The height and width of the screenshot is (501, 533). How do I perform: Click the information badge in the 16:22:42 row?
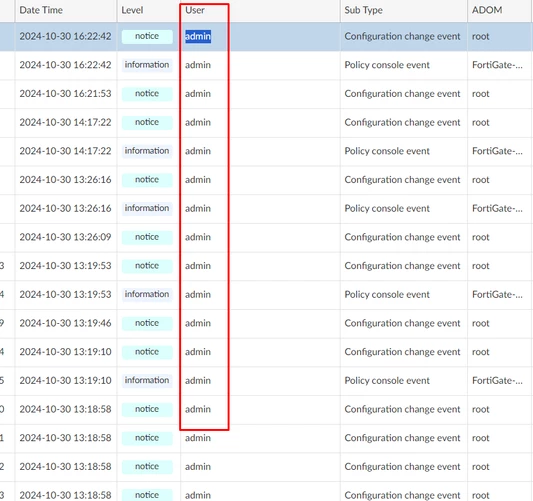(x=147, y=65)
